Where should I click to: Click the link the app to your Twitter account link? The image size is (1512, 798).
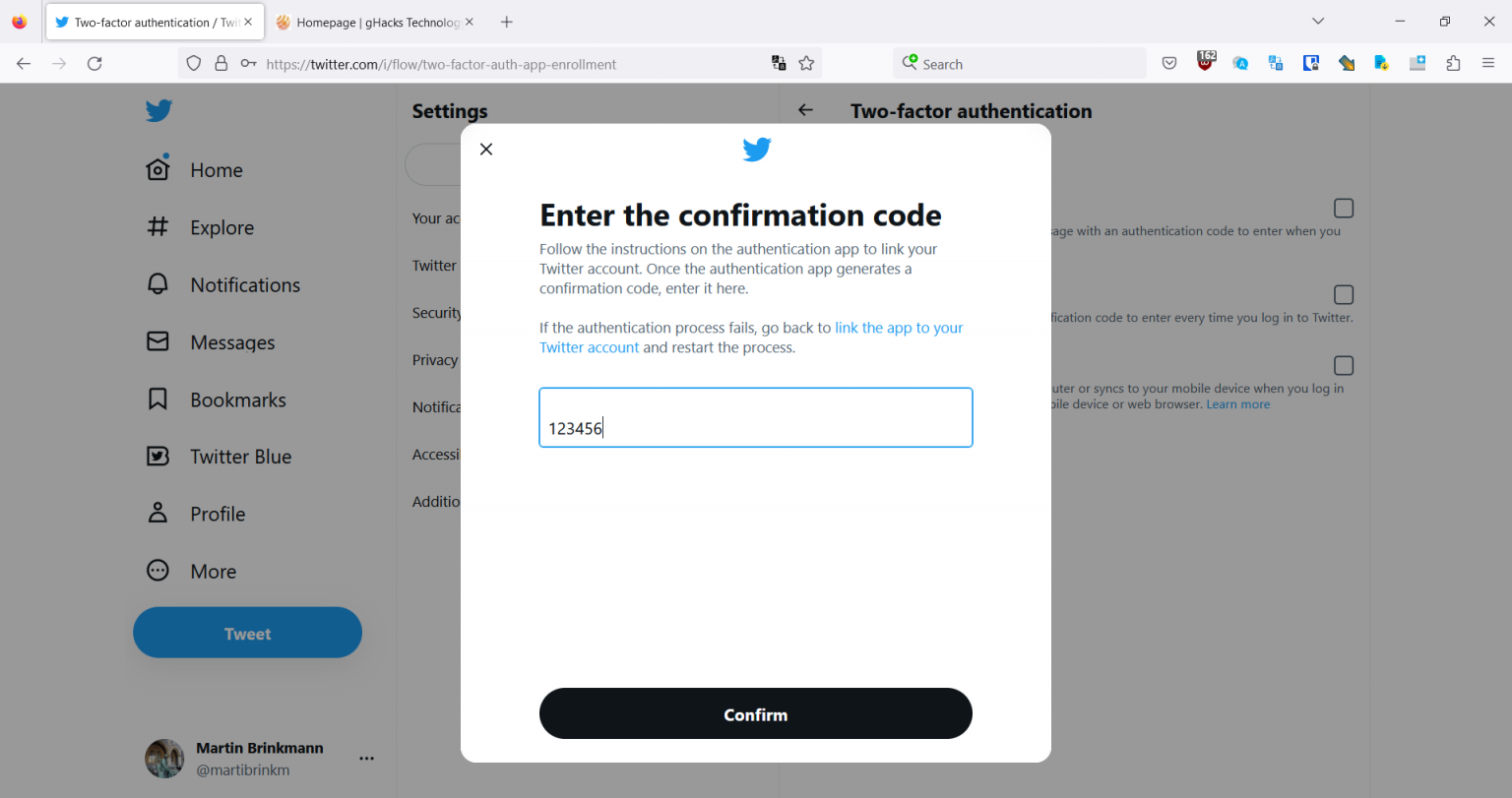[898, 327]
